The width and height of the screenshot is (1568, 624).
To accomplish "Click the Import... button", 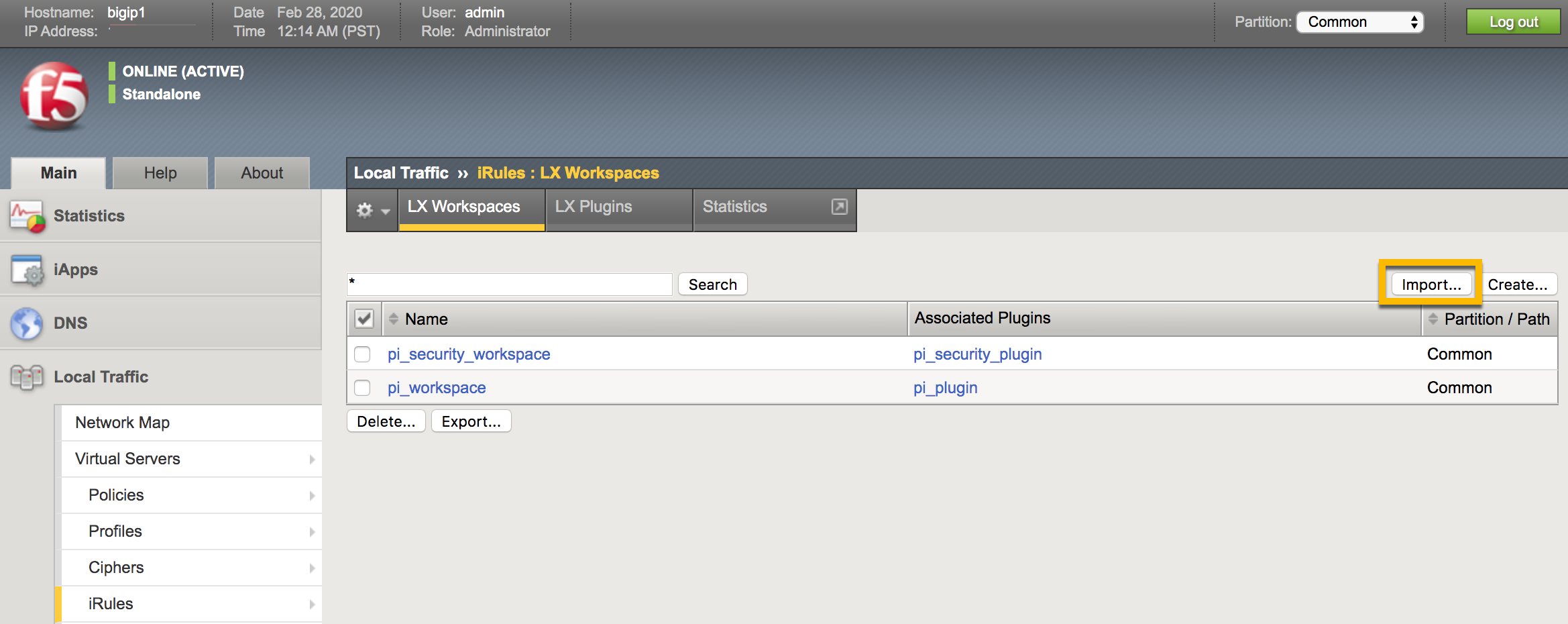I will point(1431,284).
